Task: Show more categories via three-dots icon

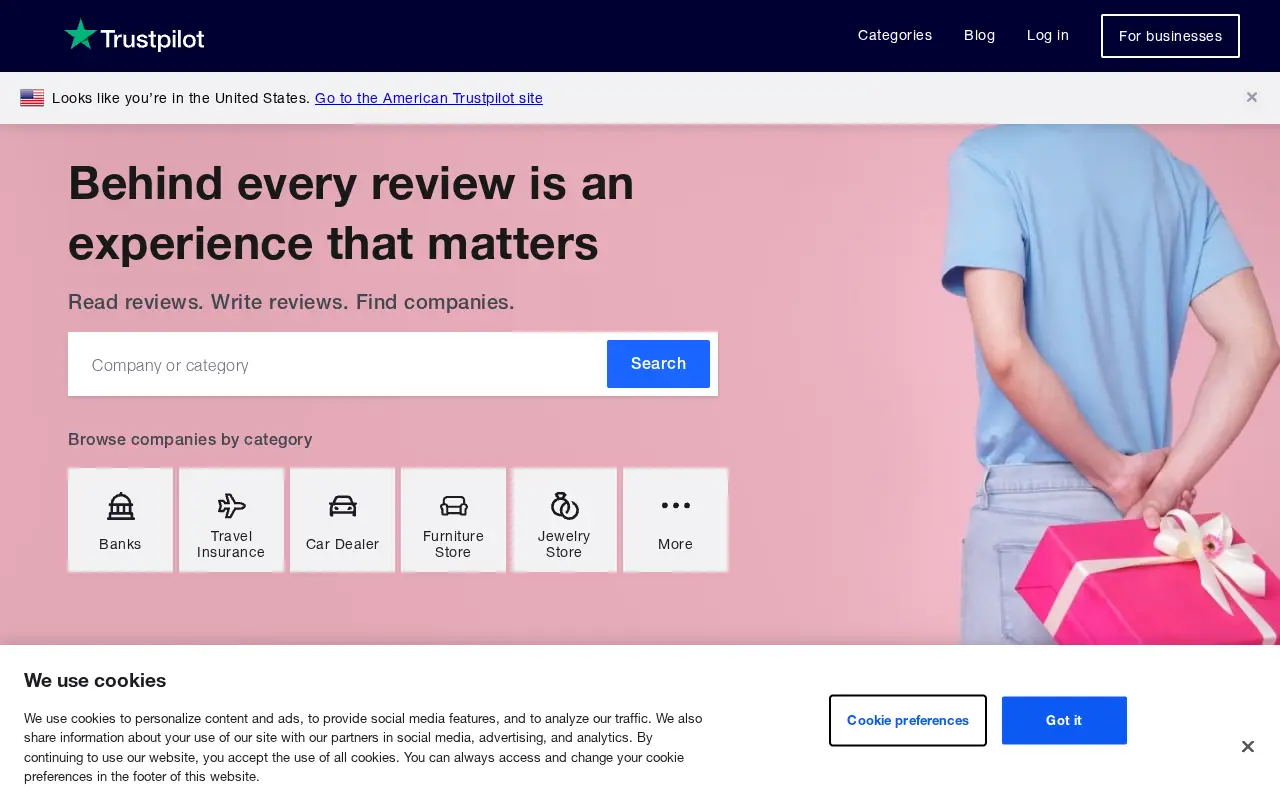Action: click(x=675, y=506)
